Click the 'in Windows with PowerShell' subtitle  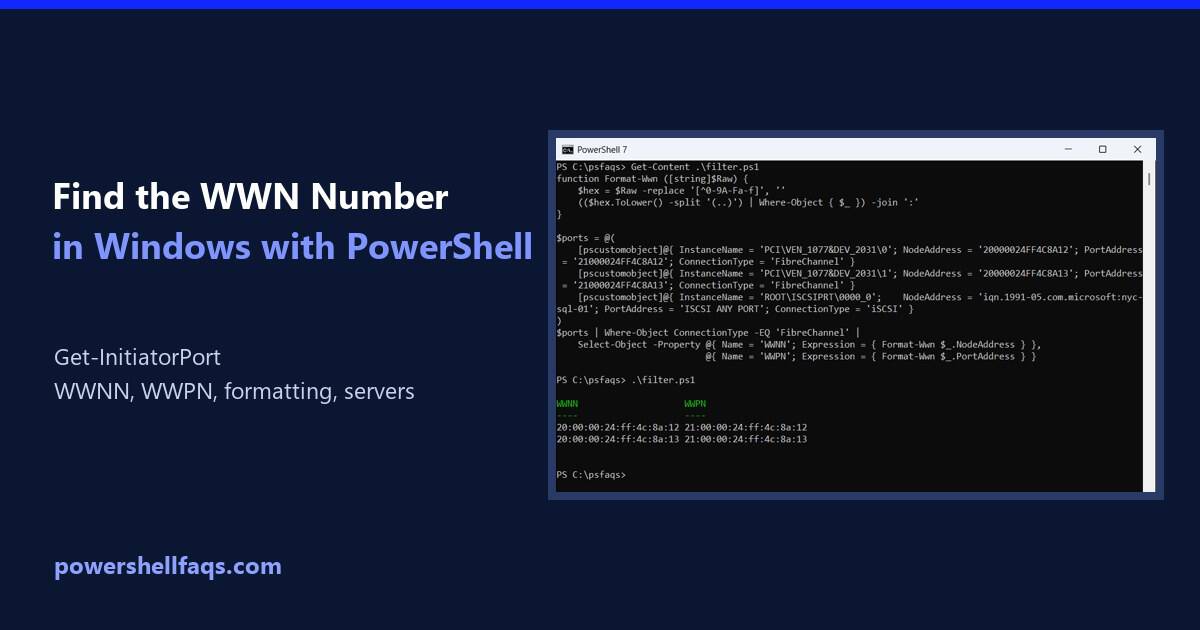point(293,245)
